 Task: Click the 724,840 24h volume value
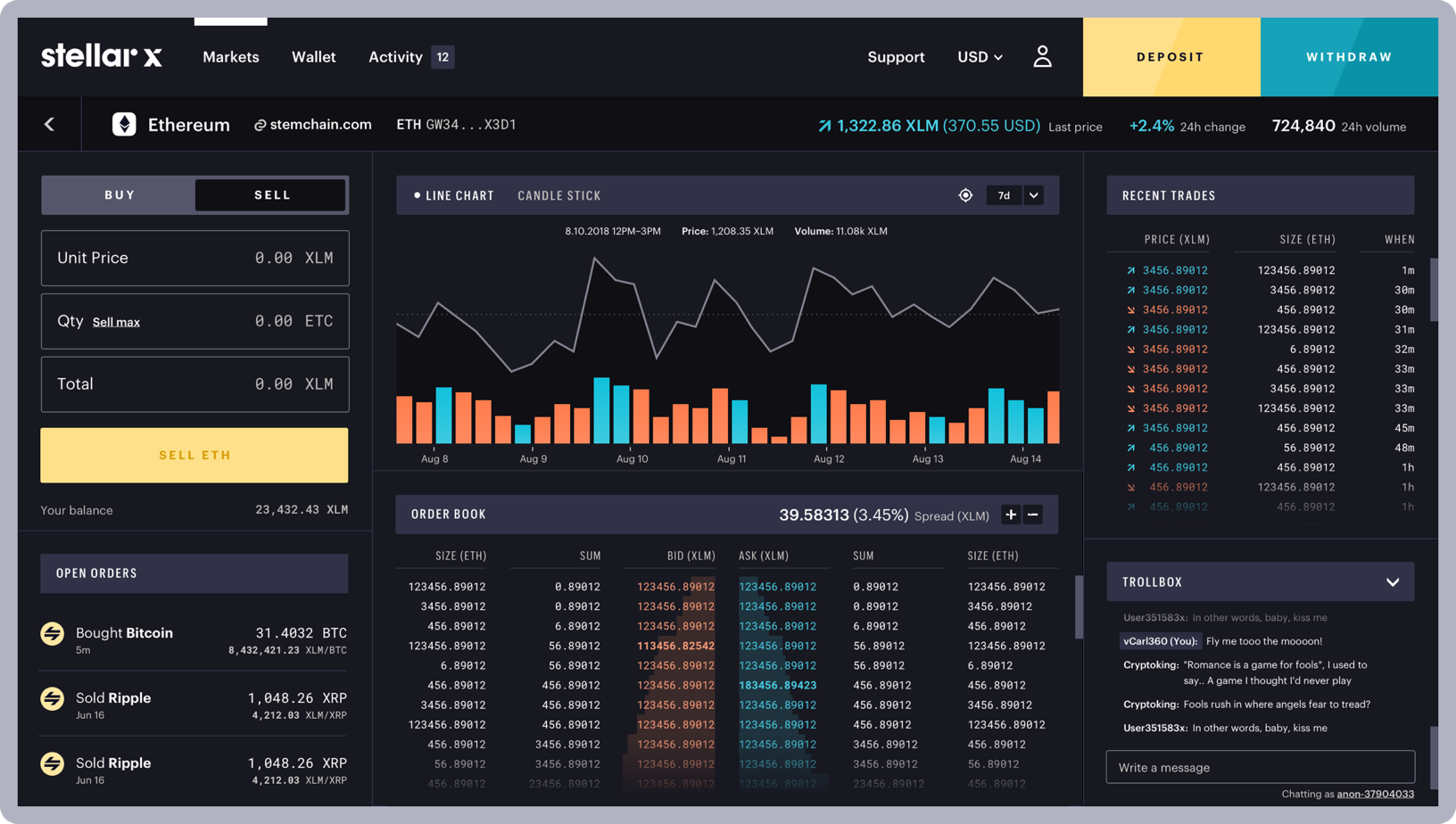[x=1303, y=126]
